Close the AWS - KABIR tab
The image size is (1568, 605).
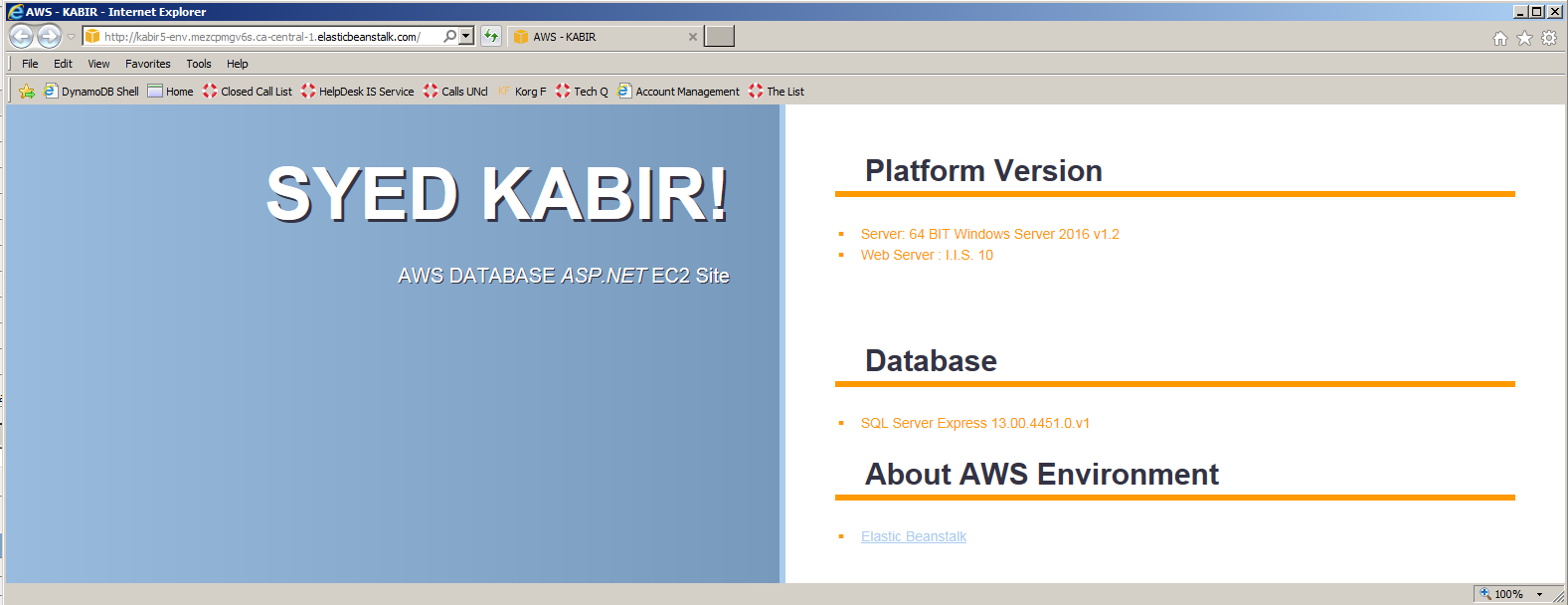693,37
